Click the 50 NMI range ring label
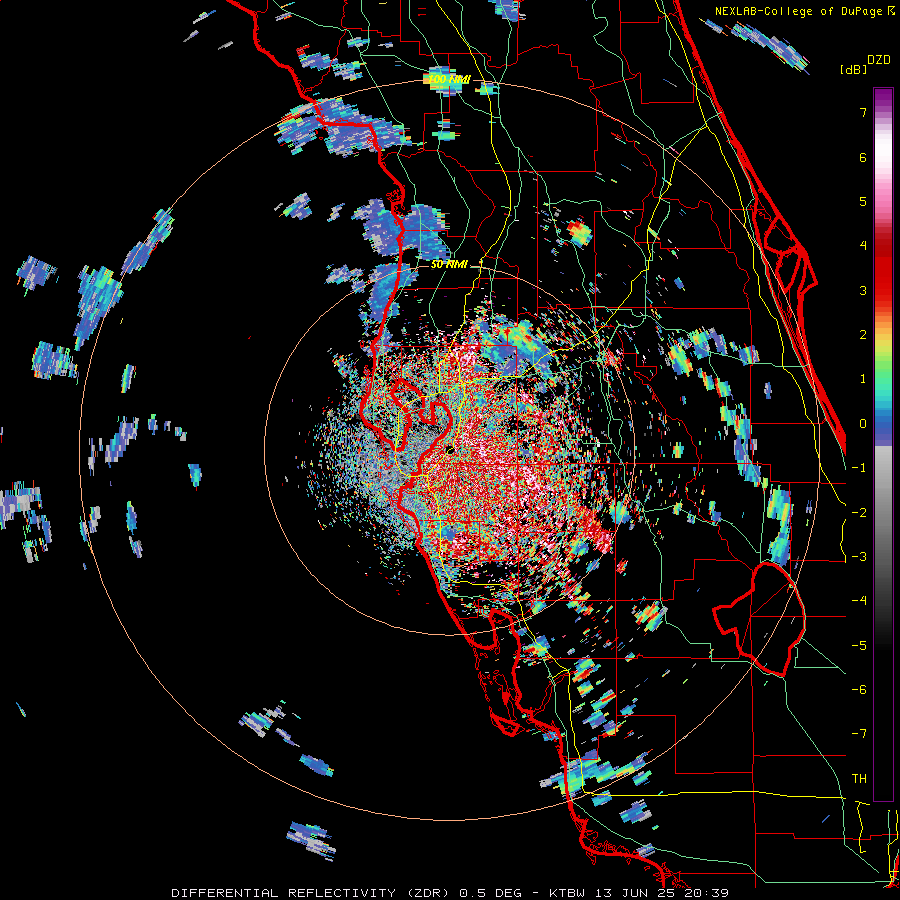This screenshot has width=900, height=900. [x=449, y=265]
